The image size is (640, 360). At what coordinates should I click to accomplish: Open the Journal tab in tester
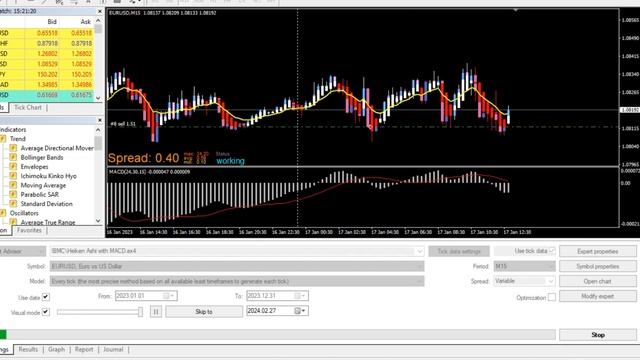113,349
